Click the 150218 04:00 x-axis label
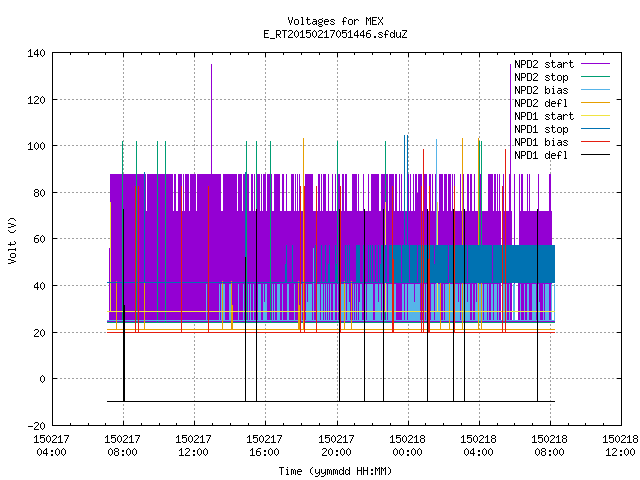Image resolution: width=640 pixels, height=480 pixels. (x=478, y=446)
